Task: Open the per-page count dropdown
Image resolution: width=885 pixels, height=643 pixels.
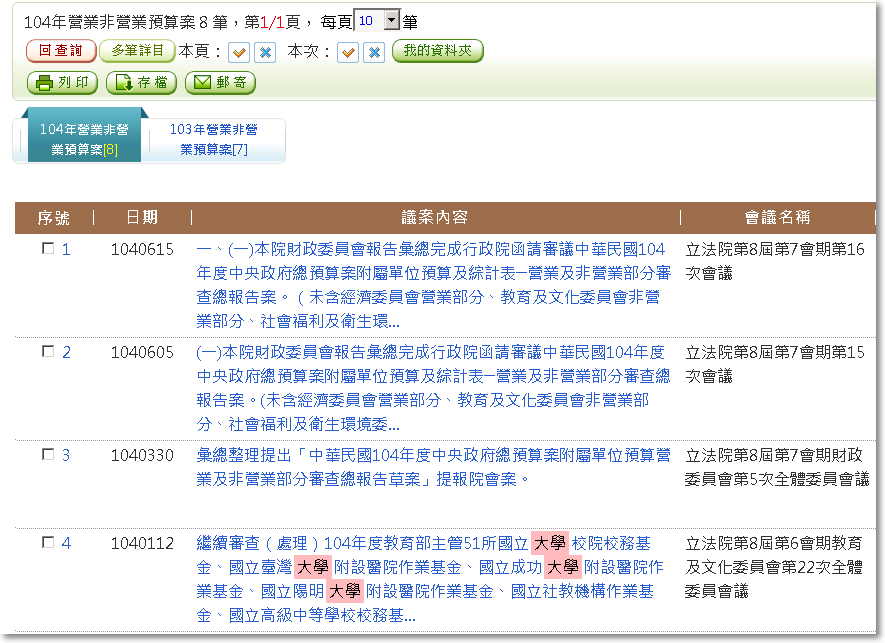Action: [x=391, y=21]
